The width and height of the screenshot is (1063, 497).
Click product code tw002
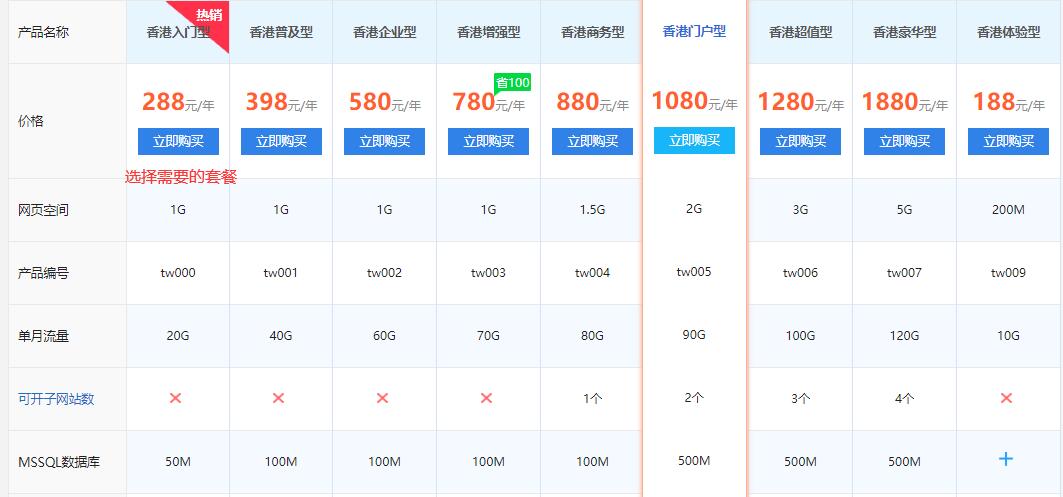point(384,273)
